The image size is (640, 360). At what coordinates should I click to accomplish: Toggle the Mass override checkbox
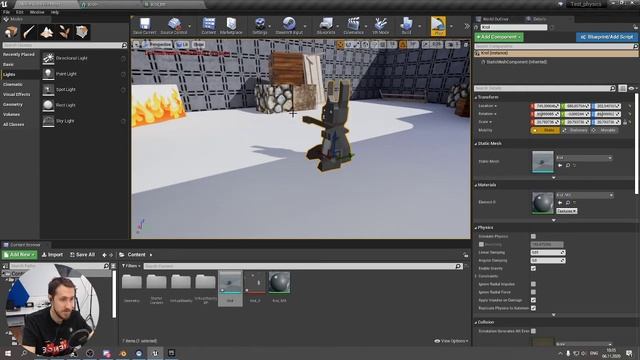(482, 244)
